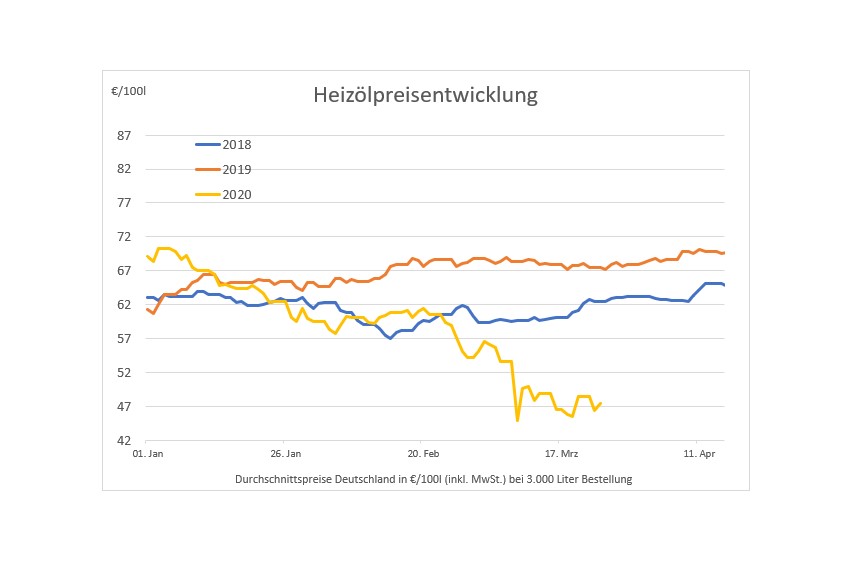This screenshot has height=588, width=858.
Task: Click the 26. Jan x-axis date label
Action: [285, 454]
